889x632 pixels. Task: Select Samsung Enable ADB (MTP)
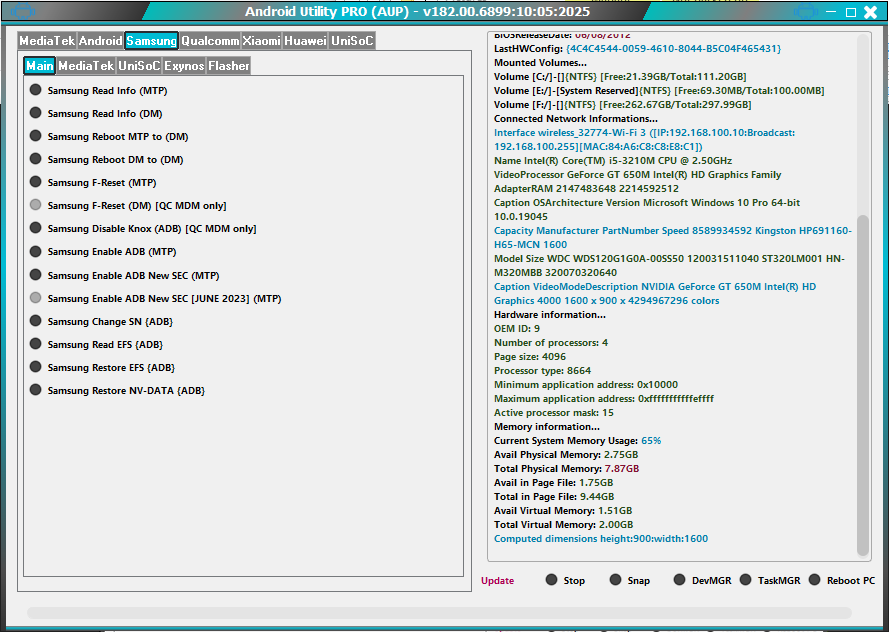pos(36,251)
